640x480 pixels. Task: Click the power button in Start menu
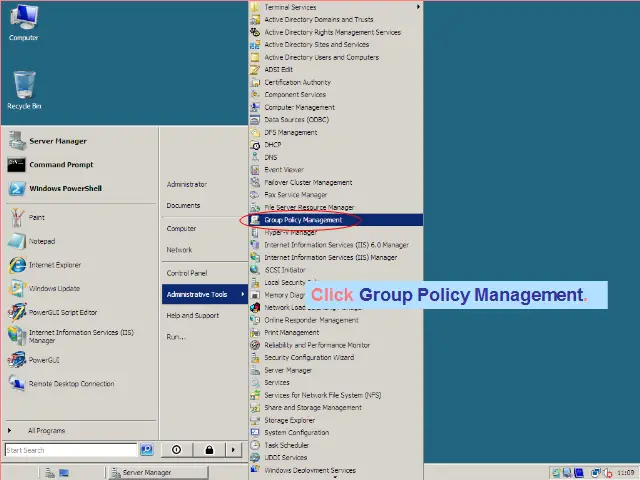(x=177, y=450)
